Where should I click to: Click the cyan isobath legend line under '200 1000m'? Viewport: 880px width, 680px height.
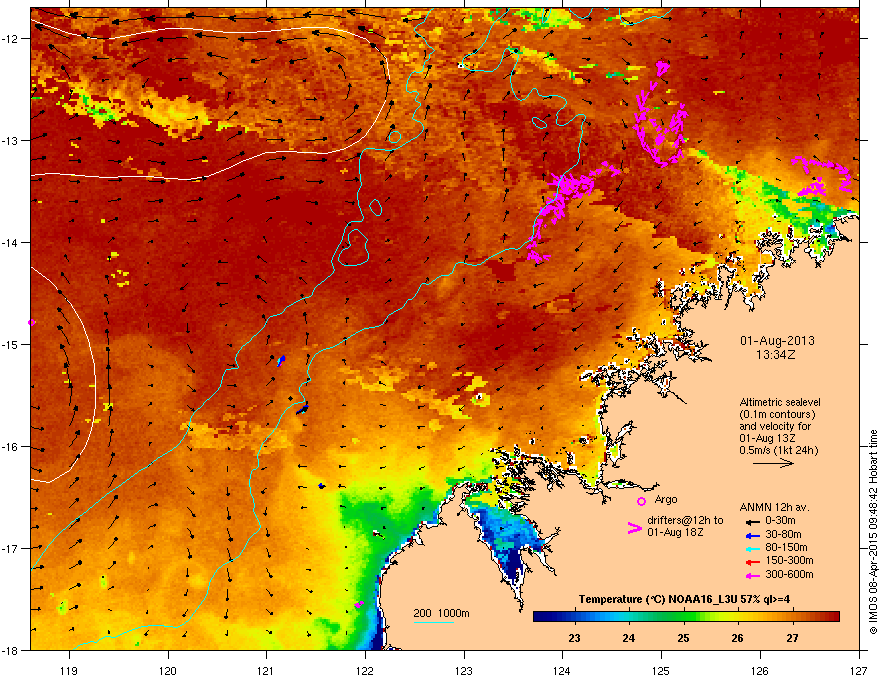(x=433, y=622)
